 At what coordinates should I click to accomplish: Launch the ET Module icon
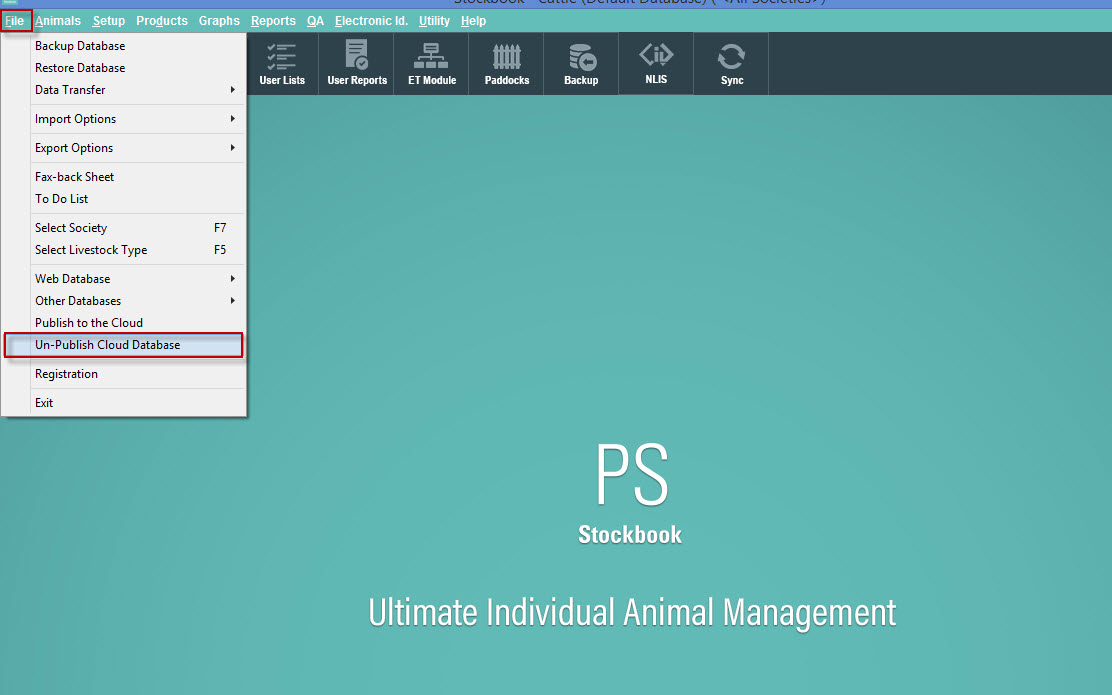(432, 64)
